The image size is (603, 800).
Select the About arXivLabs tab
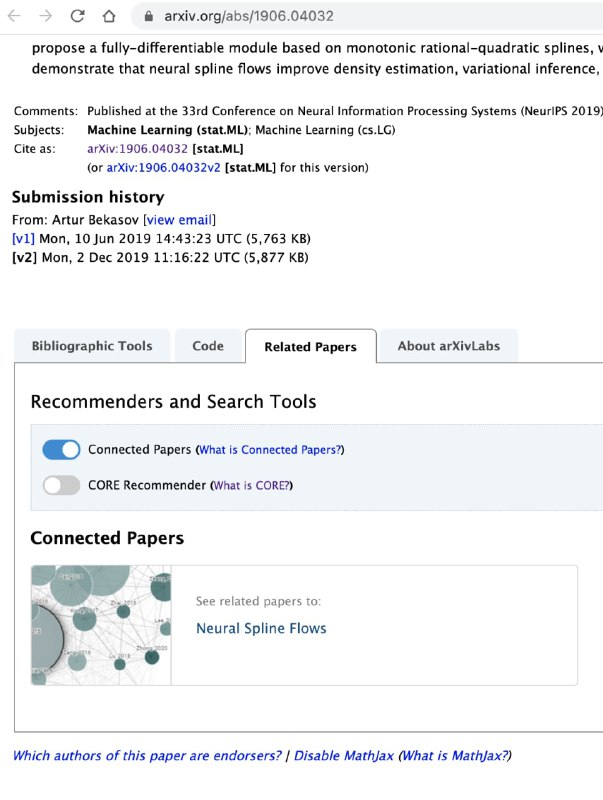[x=448, y=345]
